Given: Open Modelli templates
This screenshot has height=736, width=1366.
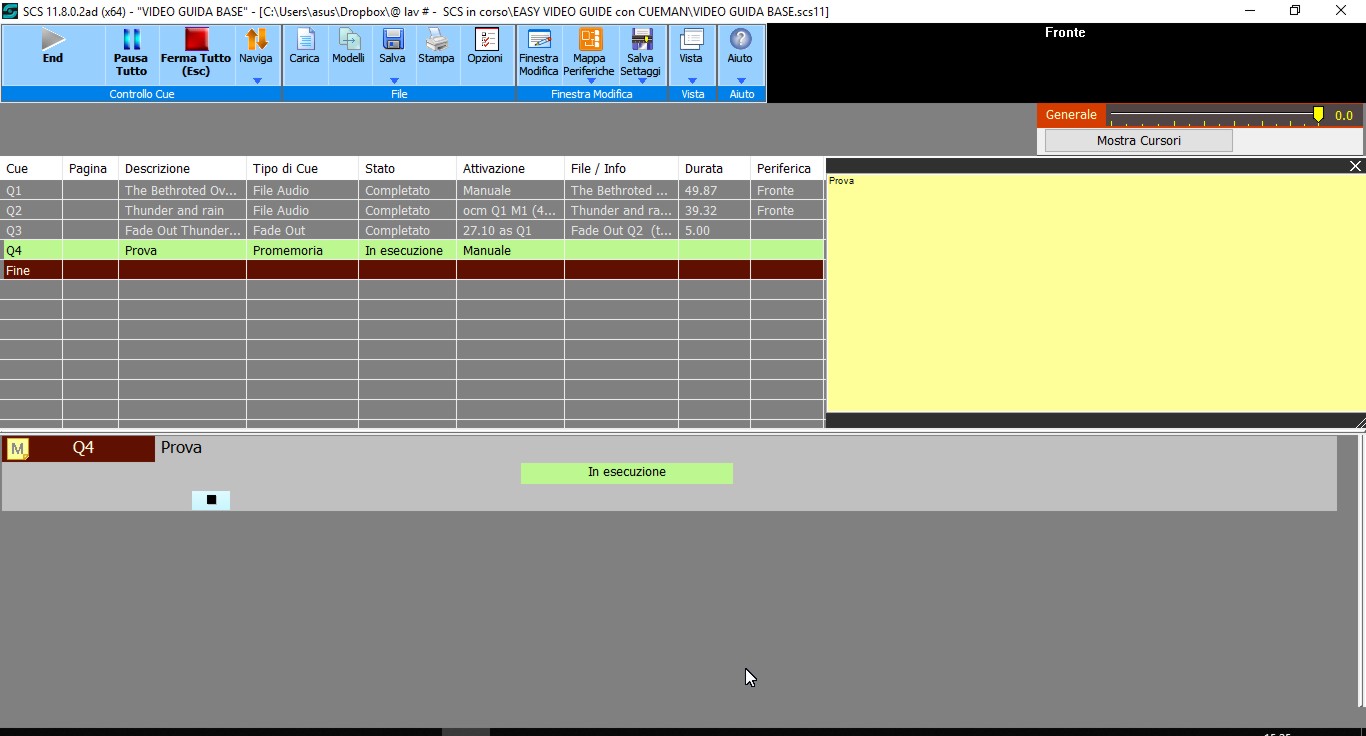Looking at the screenshot, I should coord(348,47).
